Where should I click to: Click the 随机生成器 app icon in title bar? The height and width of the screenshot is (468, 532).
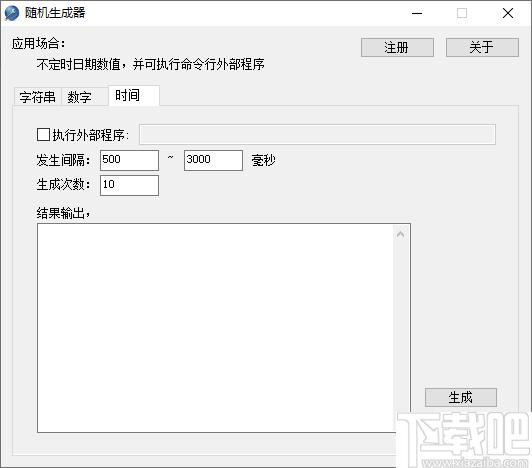pyautogui.click(x=12, y=13)
